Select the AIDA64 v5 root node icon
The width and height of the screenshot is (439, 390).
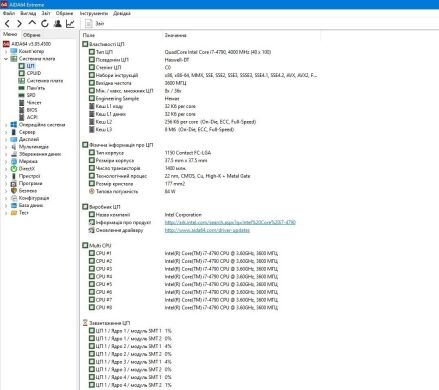pos(6,44)
